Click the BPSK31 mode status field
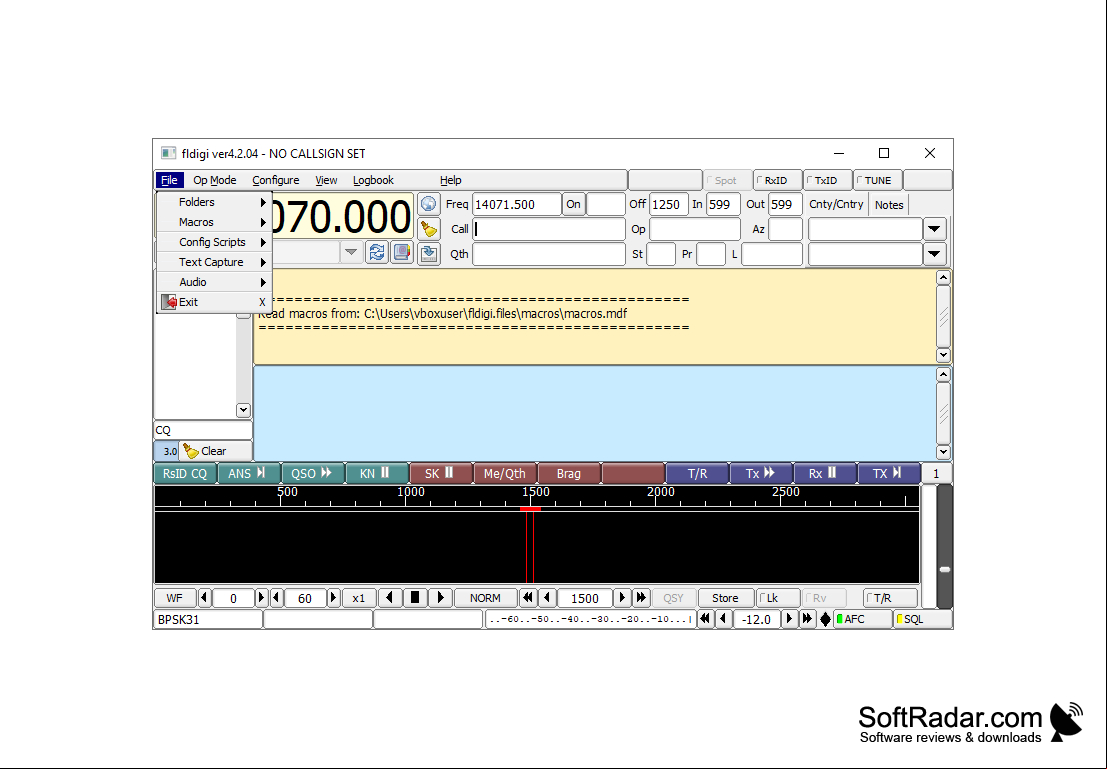This screenshot has height=769, width=1107. tap(208, 619)
